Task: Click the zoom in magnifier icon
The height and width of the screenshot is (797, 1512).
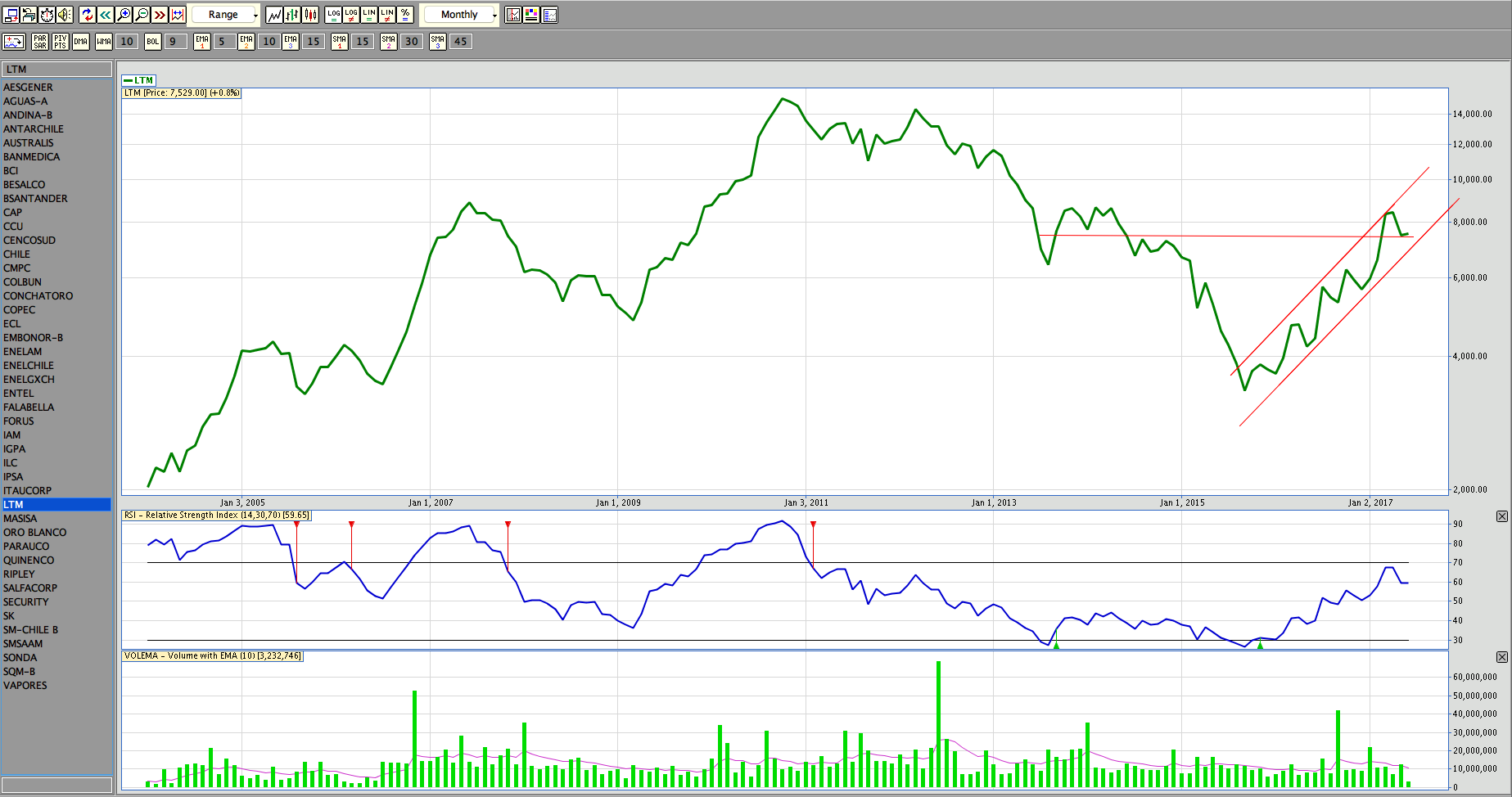Action: tap(124, 15)
